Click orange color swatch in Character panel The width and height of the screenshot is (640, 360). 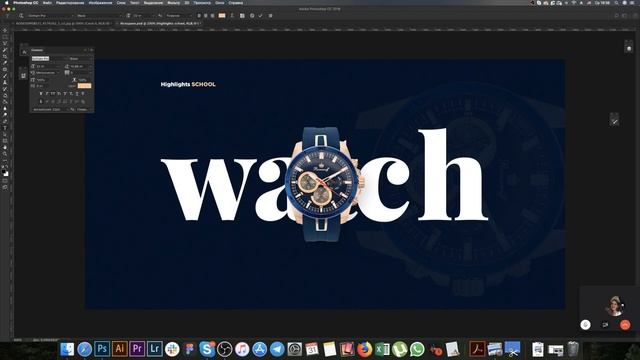pyautogui.click(x=84, y=86)
